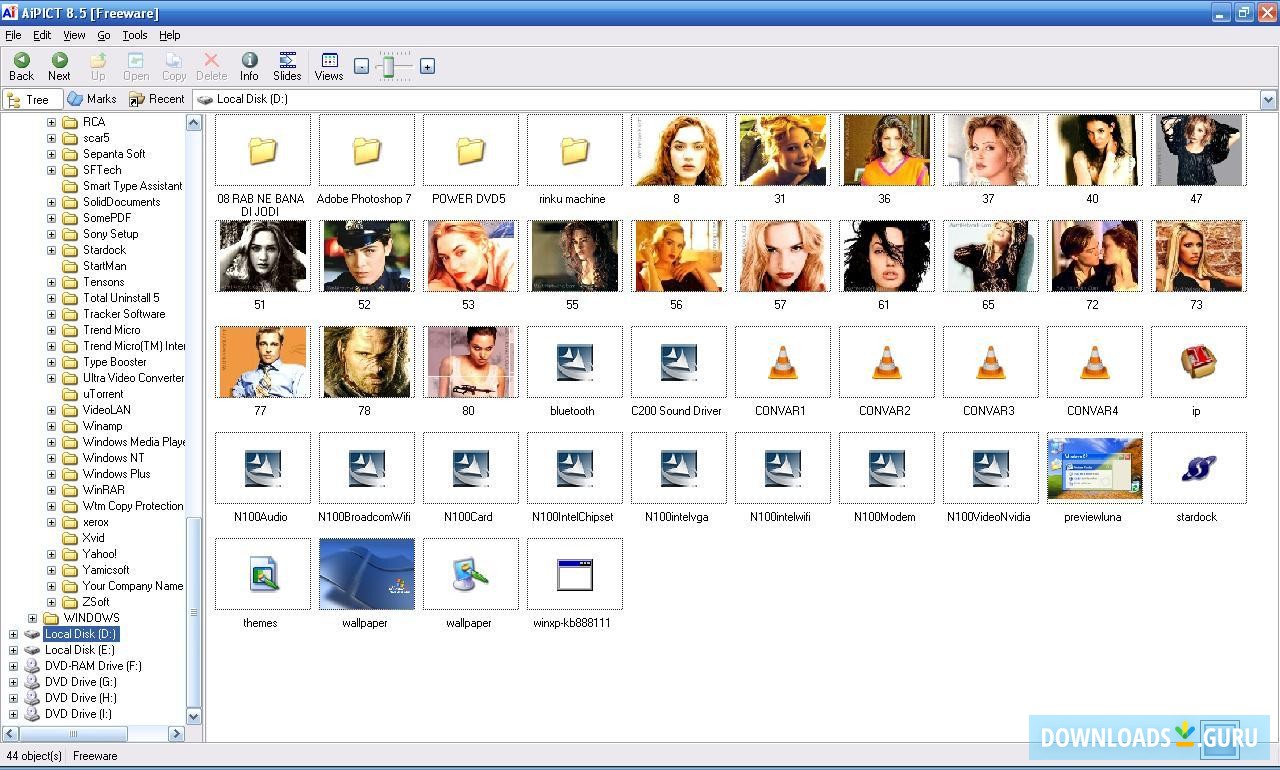Image resolution: width=1280 pixels, height=770 pixels.
Task: Expand the Stardock folder node
Action: 51,250
